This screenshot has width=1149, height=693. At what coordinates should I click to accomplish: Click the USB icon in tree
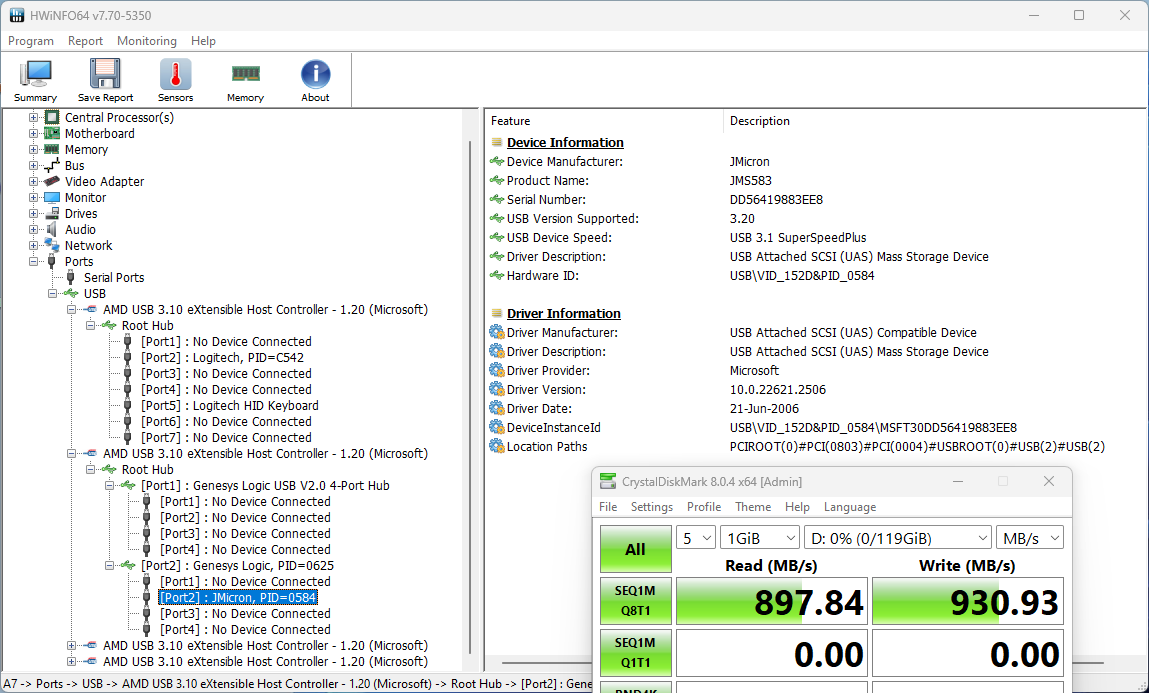pos(70,294)
